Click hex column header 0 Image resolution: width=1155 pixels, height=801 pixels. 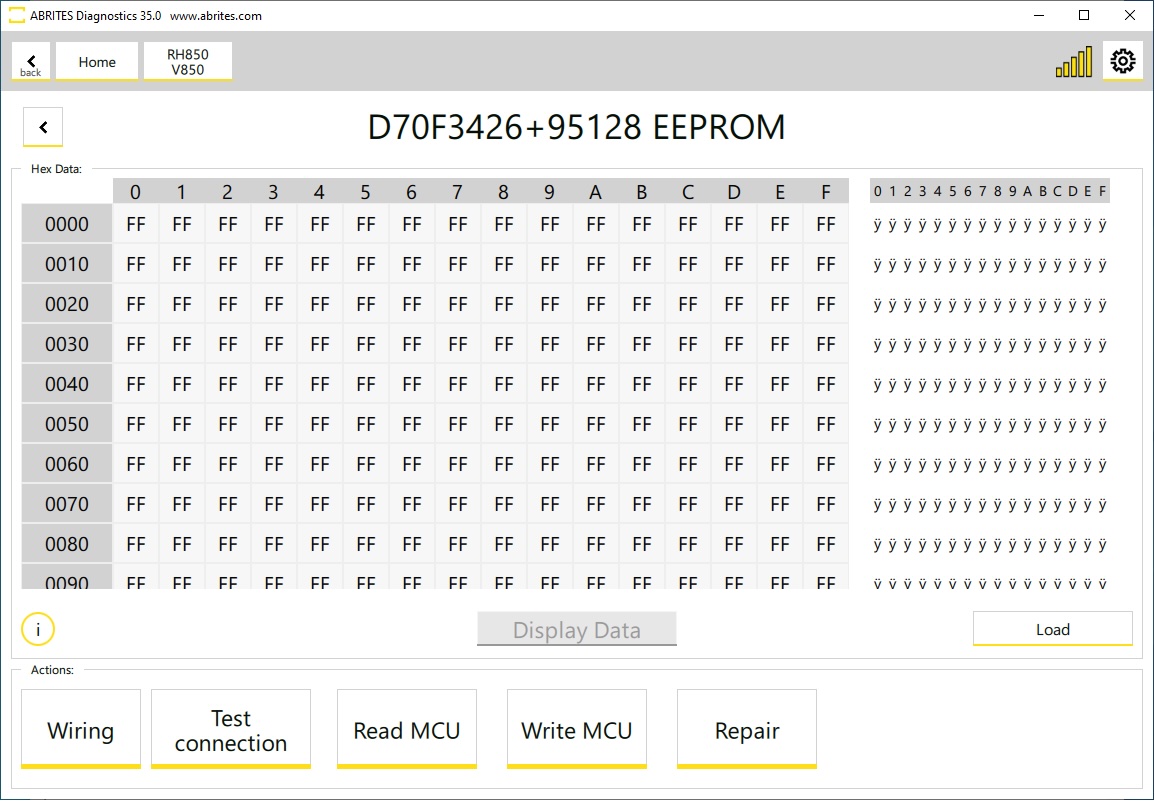pyautogui.click(x=136, y=192)
